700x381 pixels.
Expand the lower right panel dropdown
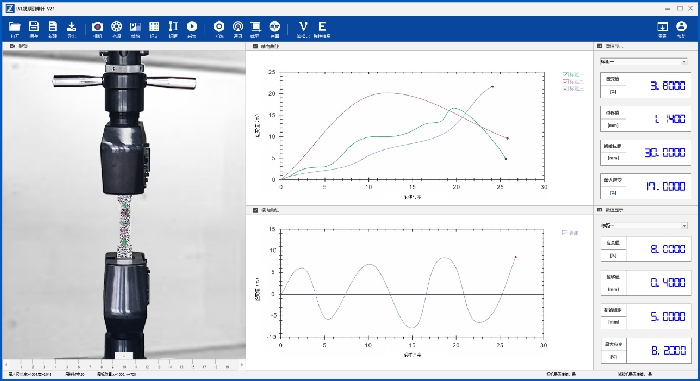click(643, 226)
